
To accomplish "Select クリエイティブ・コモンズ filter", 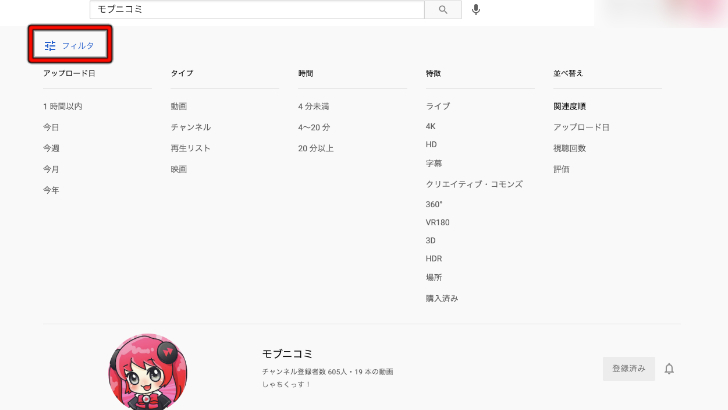I will tap(474, 184).
